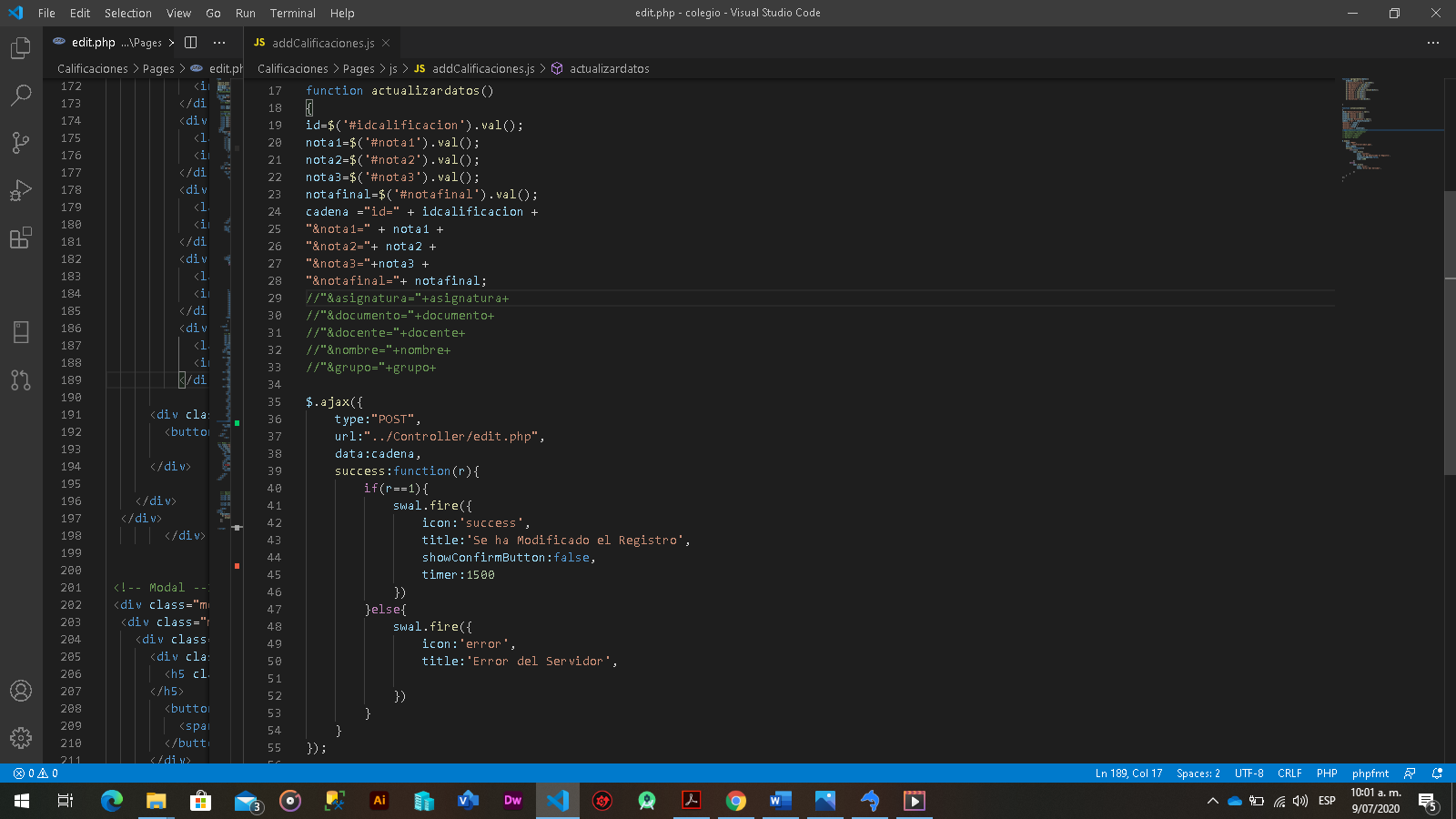This screenshot has height=819, width=1456.
Task: Open the Explorer view in activity bar
Action: click(21, 47)
